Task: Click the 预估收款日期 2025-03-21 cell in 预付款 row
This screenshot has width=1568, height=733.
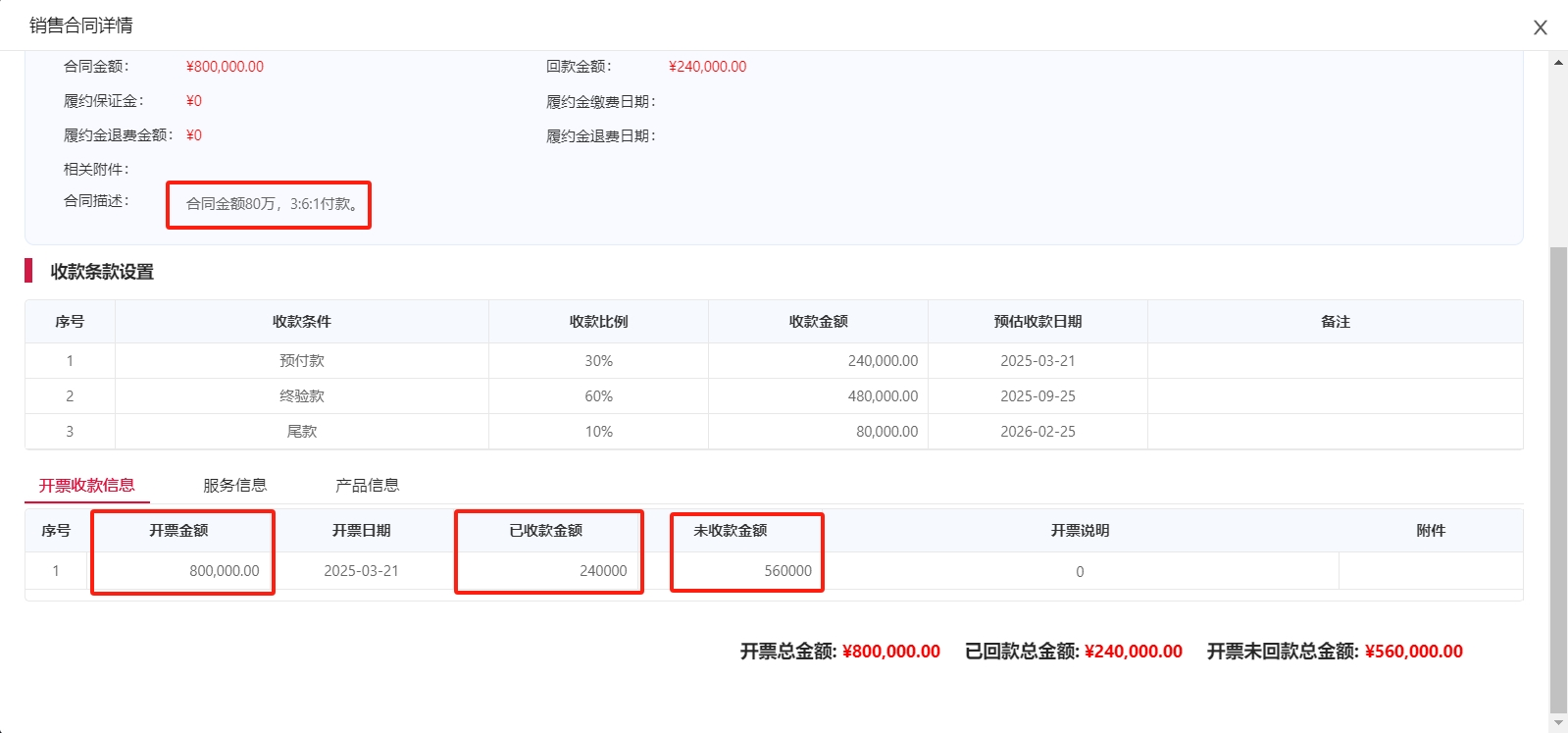Action: click(x=1037, y=361)
